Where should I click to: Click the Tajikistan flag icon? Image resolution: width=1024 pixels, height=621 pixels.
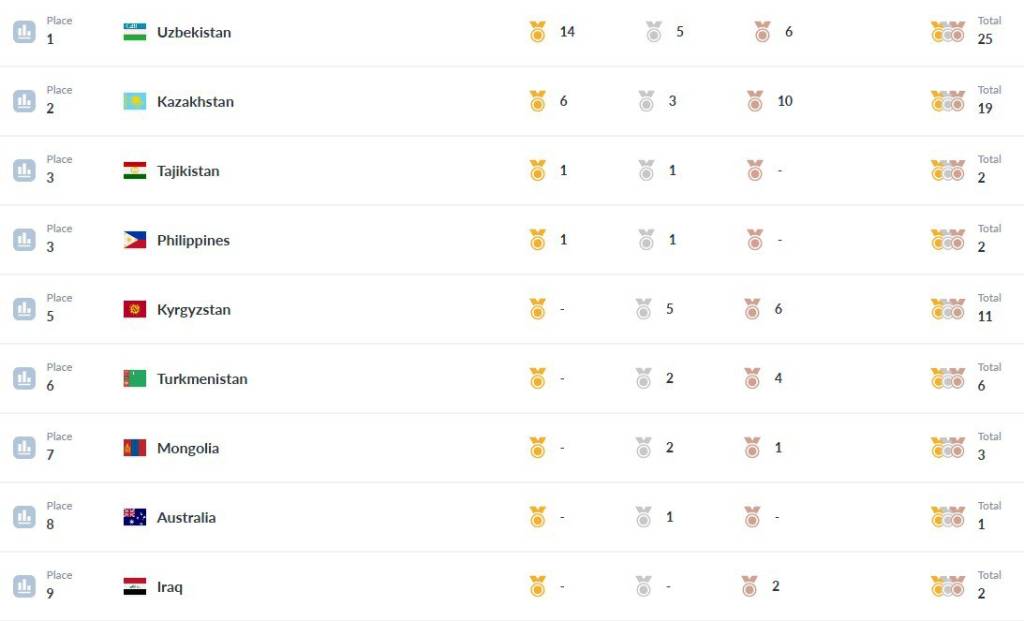coord(135,170)
